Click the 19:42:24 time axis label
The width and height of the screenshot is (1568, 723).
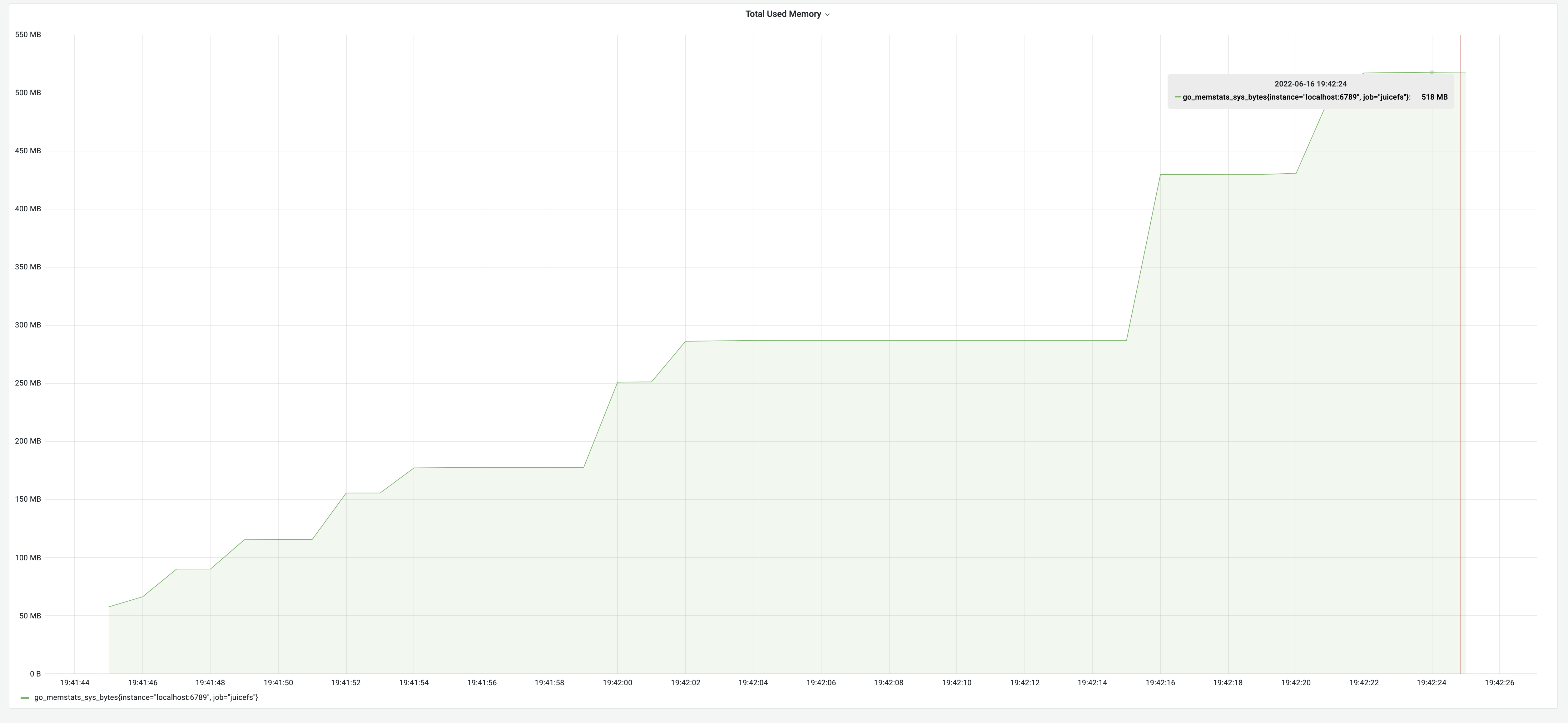click(1432, 683)
